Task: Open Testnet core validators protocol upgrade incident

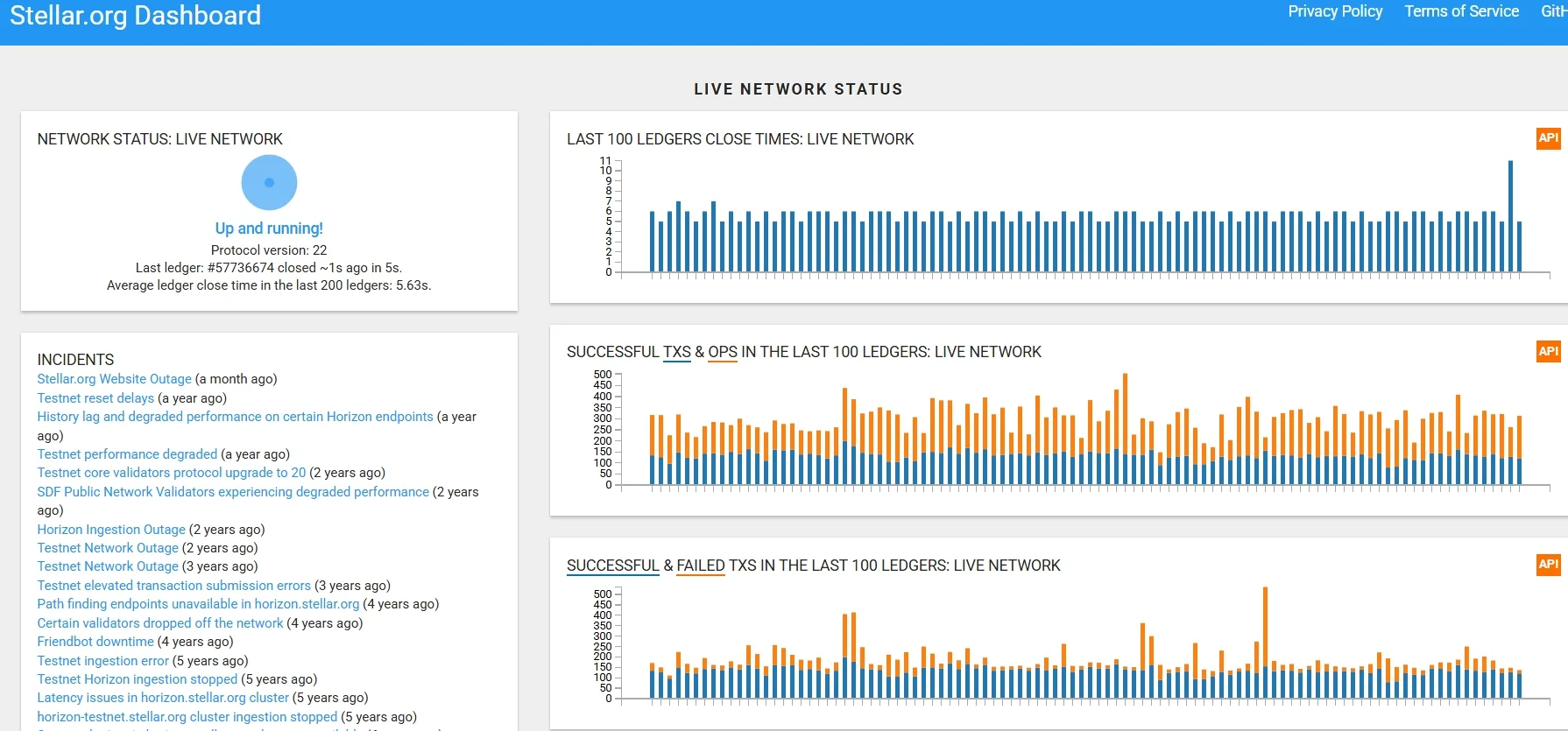Action: coord(172,473)
